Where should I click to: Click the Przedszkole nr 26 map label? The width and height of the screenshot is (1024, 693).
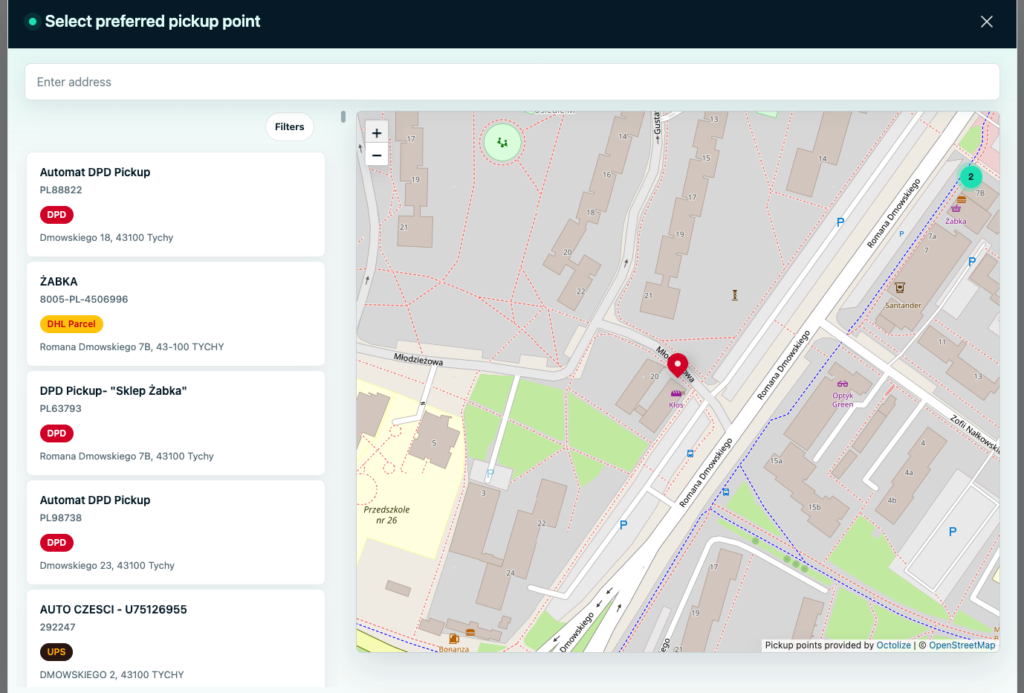pos(386,515)
